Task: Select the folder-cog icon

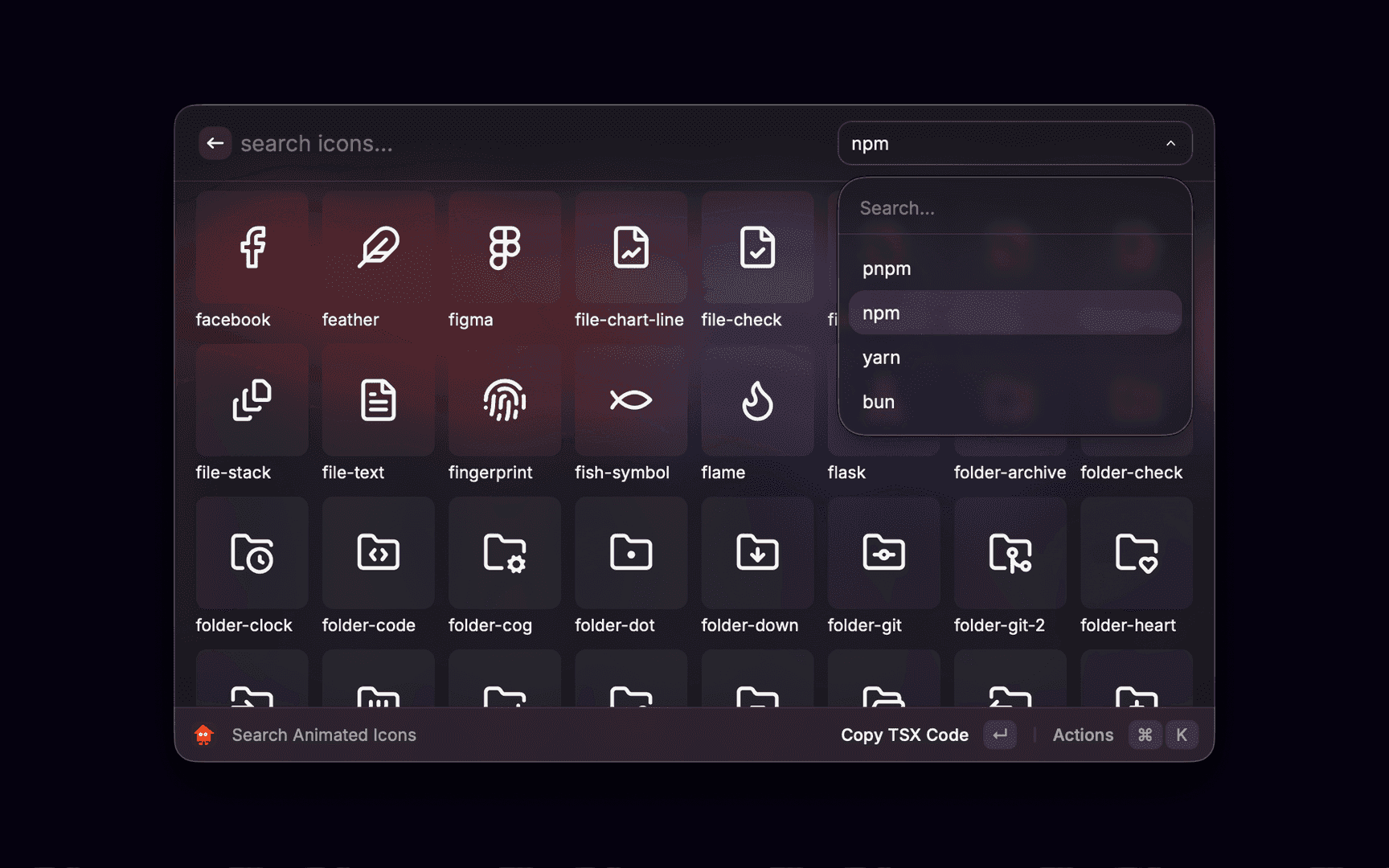Action: pyautogui.click(x=505, y=553)
